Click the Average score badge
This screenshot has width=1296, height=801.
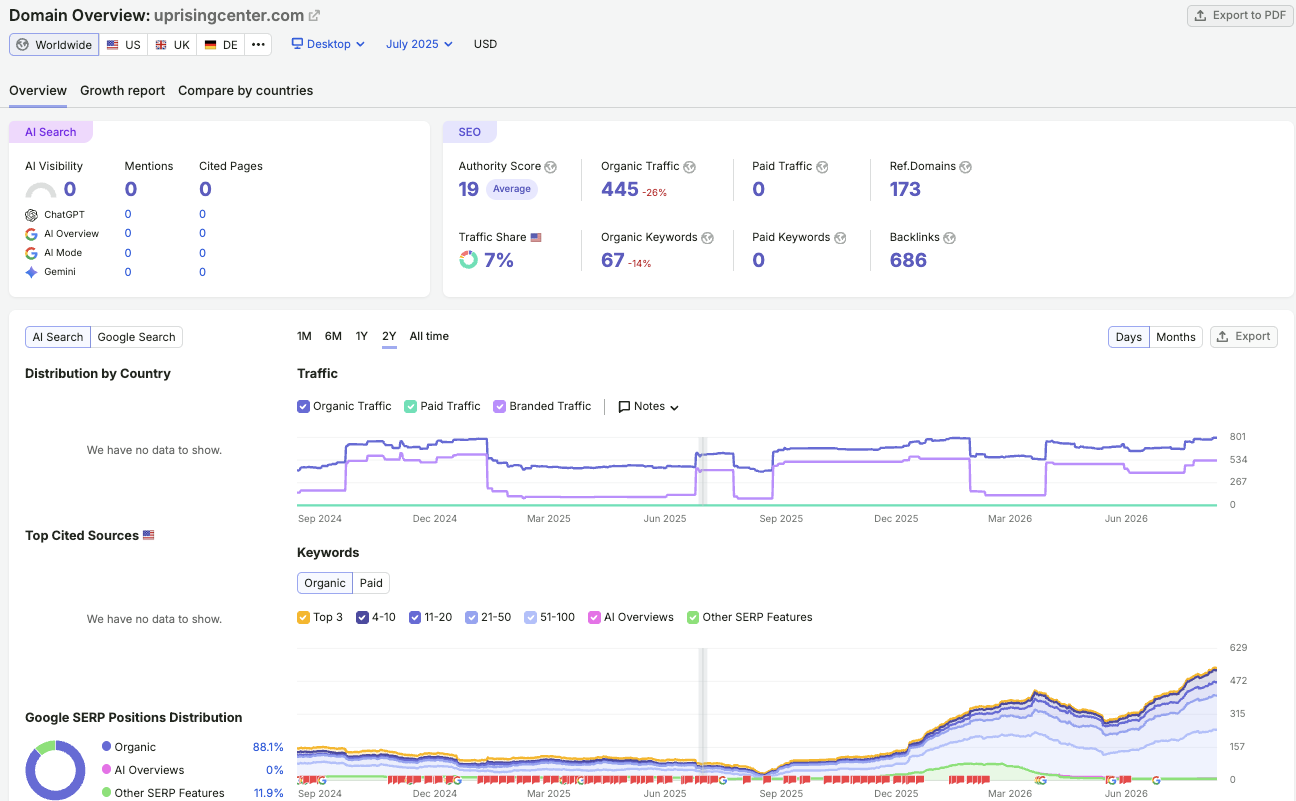point(512,189)
